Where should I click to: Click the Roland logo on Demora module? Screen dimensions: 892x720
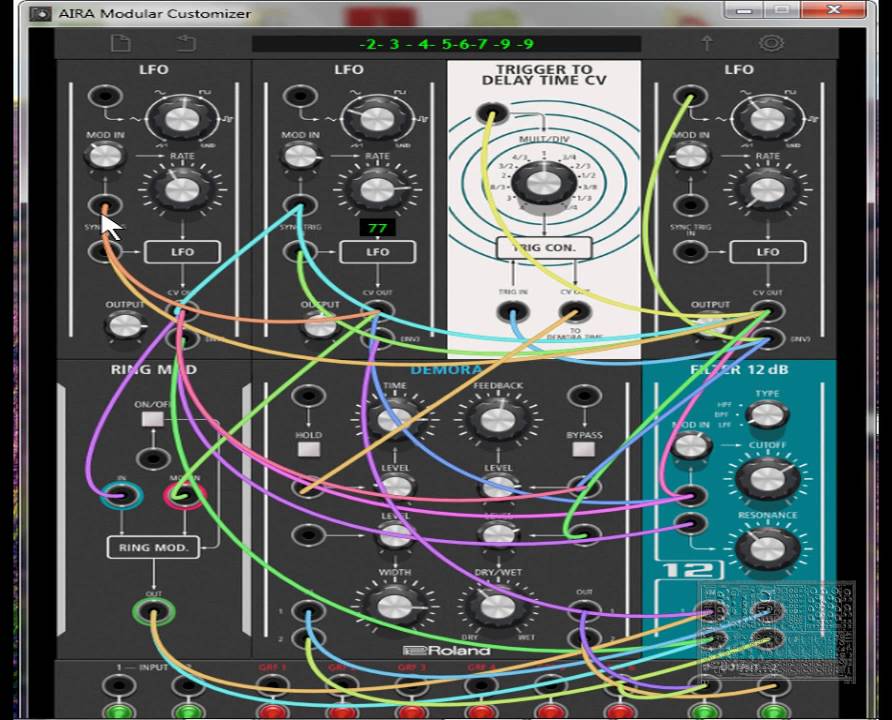[x=446, y=650]
